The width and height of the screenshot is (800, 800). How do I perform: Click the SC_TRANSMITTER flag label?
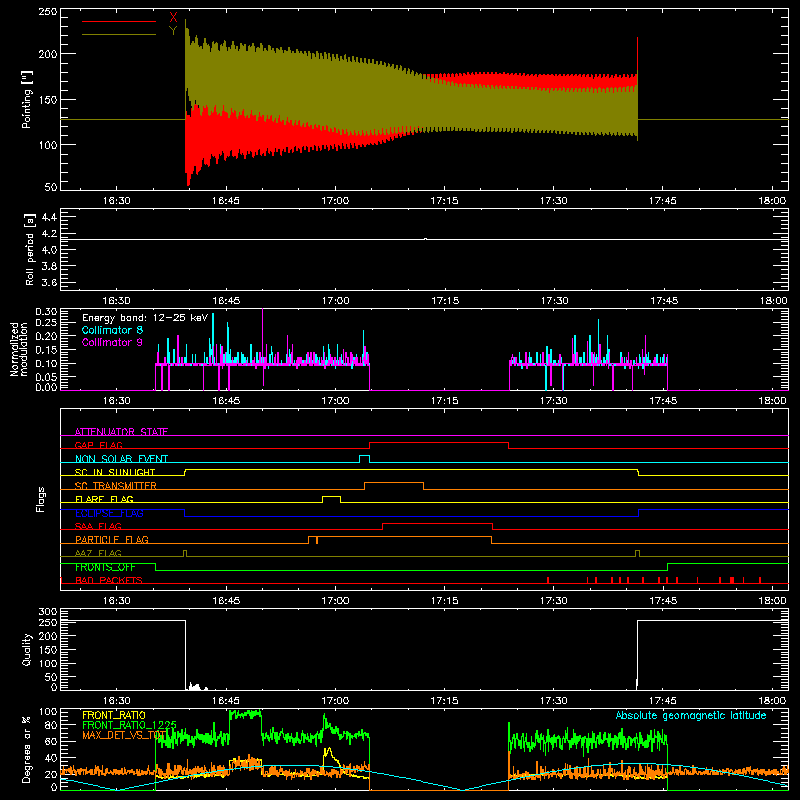pos(116,486)
